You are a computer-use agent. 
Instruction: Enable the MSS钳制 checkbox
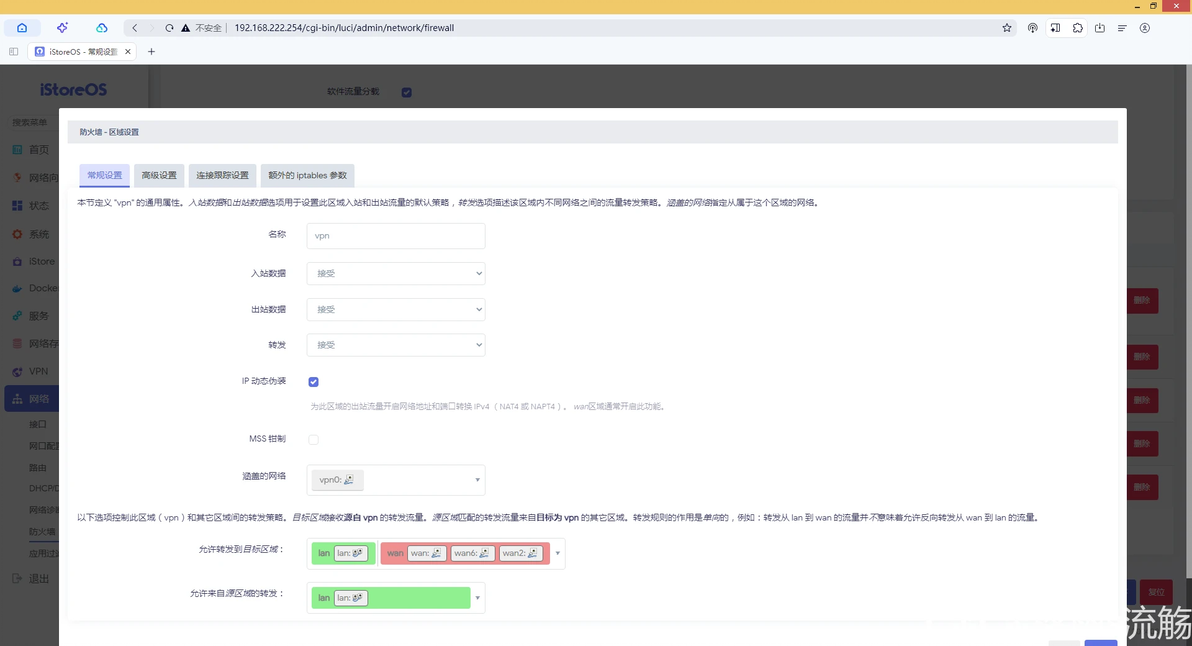(313, 439)
